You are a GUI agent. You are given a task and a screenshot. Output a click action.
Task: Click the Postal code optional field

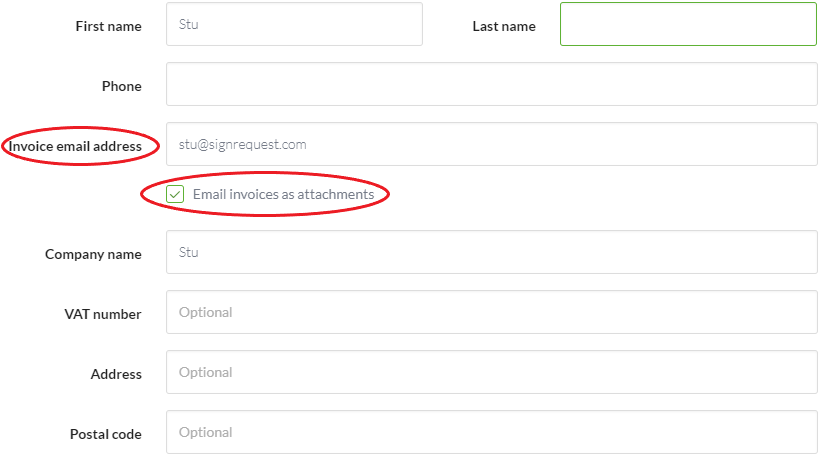pyautogui.click(x=492, y=432)
